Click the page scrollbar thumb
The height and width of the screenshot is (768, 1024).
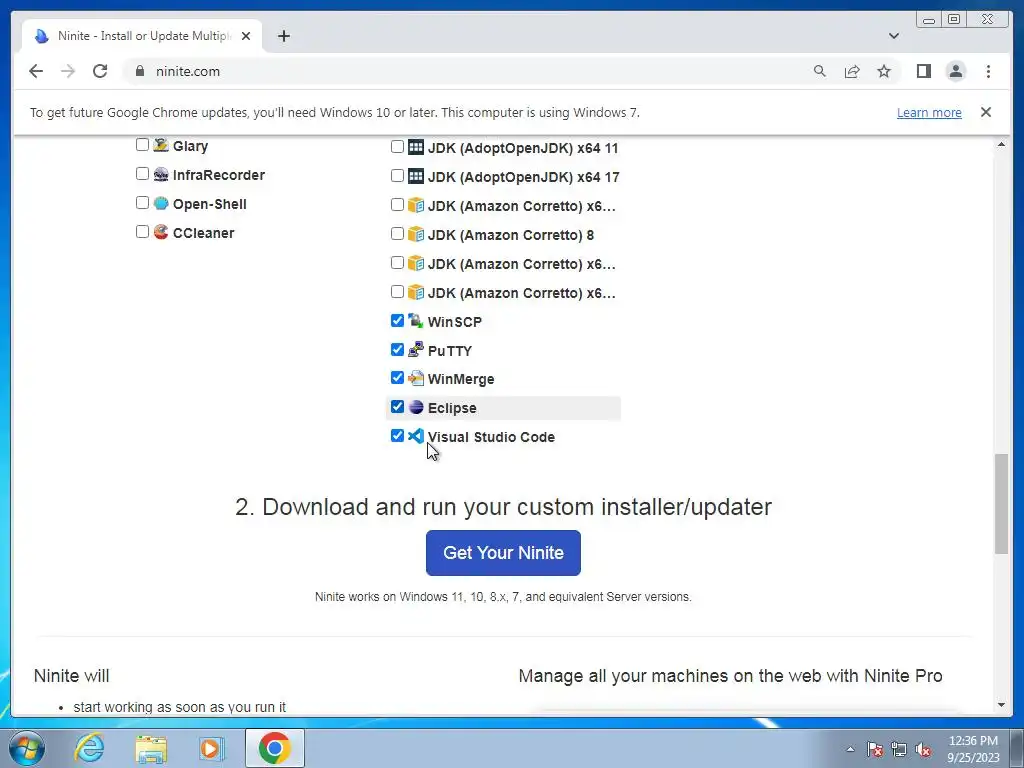tap(1001, 504)
